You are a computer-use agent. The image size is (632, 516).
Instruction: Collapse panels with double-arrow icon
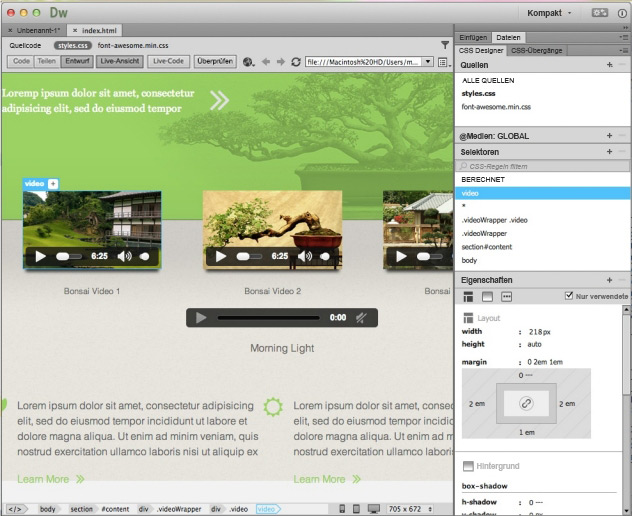coord(626,27)
